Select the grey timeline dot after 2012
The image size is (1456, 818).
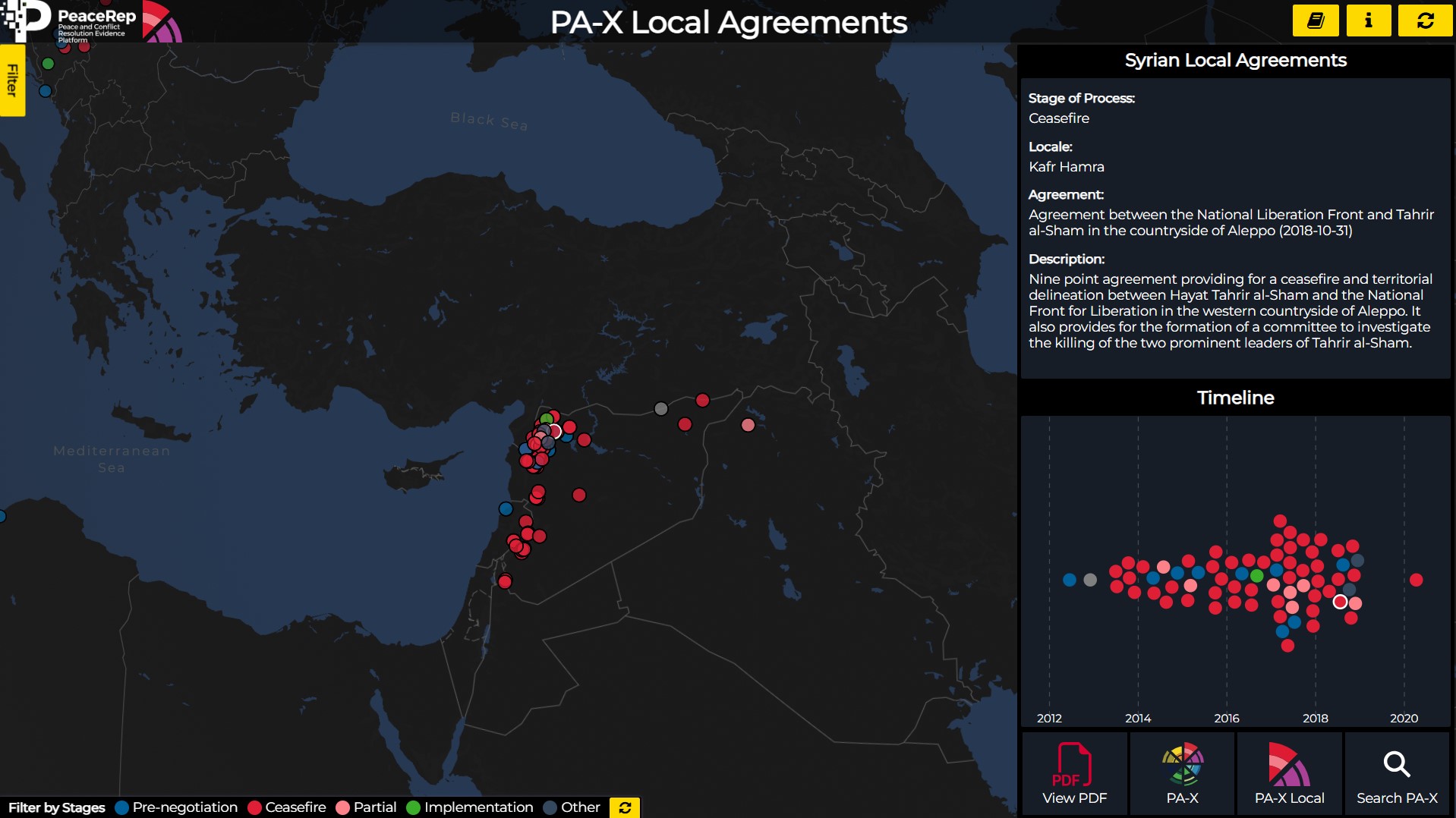[1090, 580]
